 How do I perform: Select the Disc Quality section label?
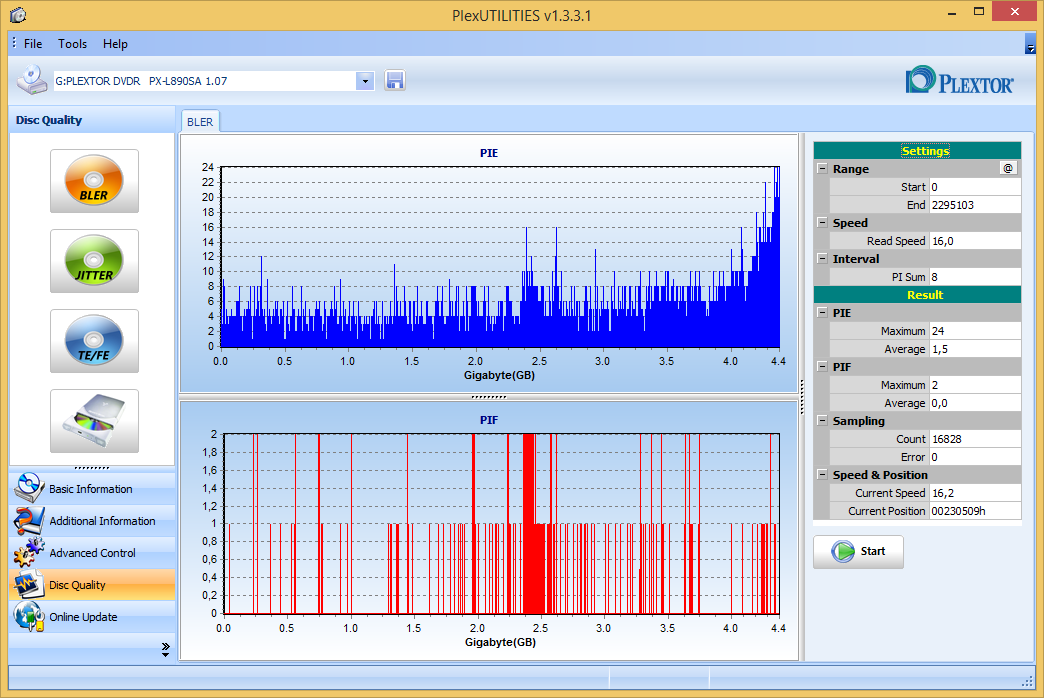(x=77, y=585)
